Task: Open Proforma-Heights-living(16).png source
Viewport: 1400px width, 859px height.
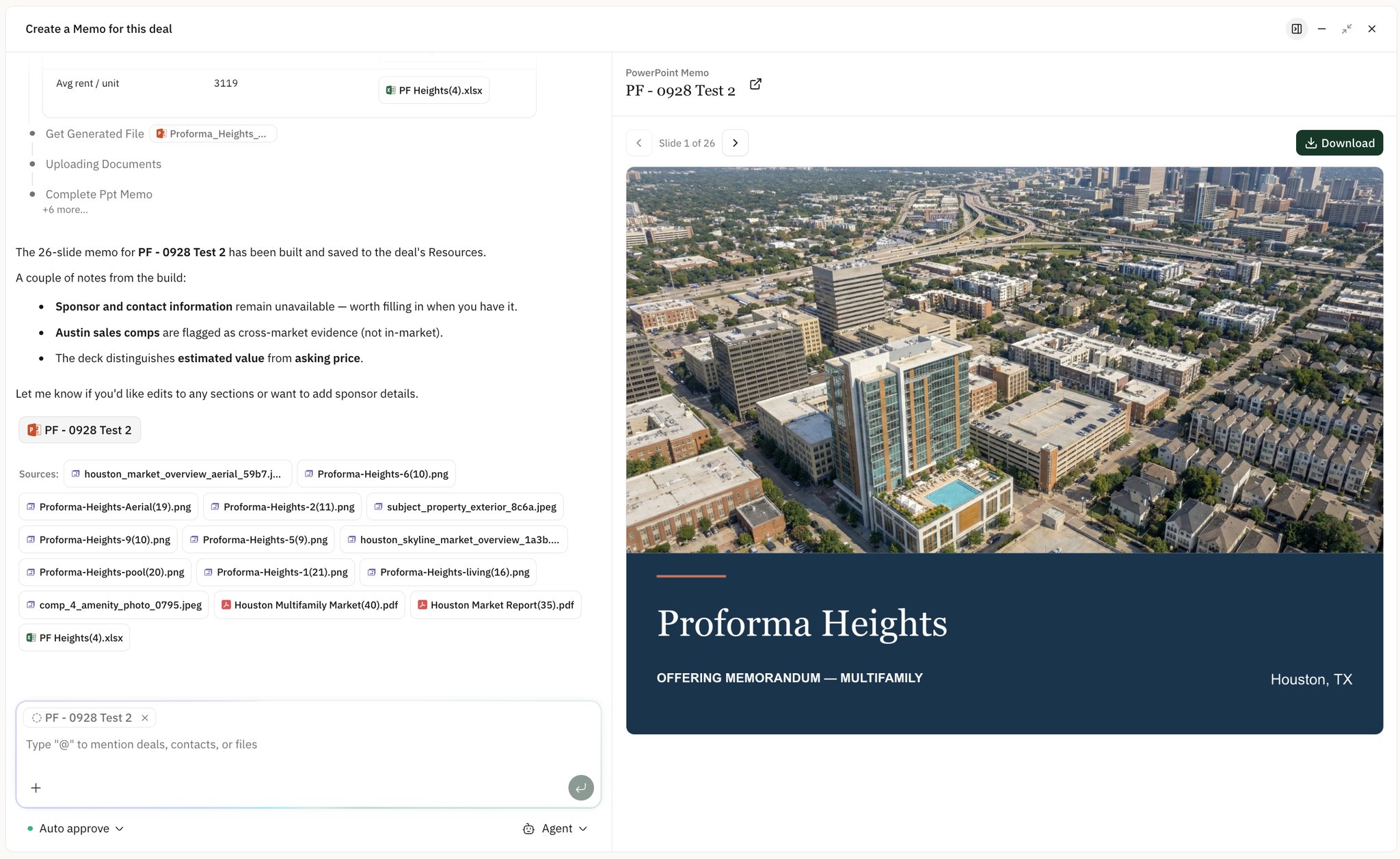Action: 448,572
